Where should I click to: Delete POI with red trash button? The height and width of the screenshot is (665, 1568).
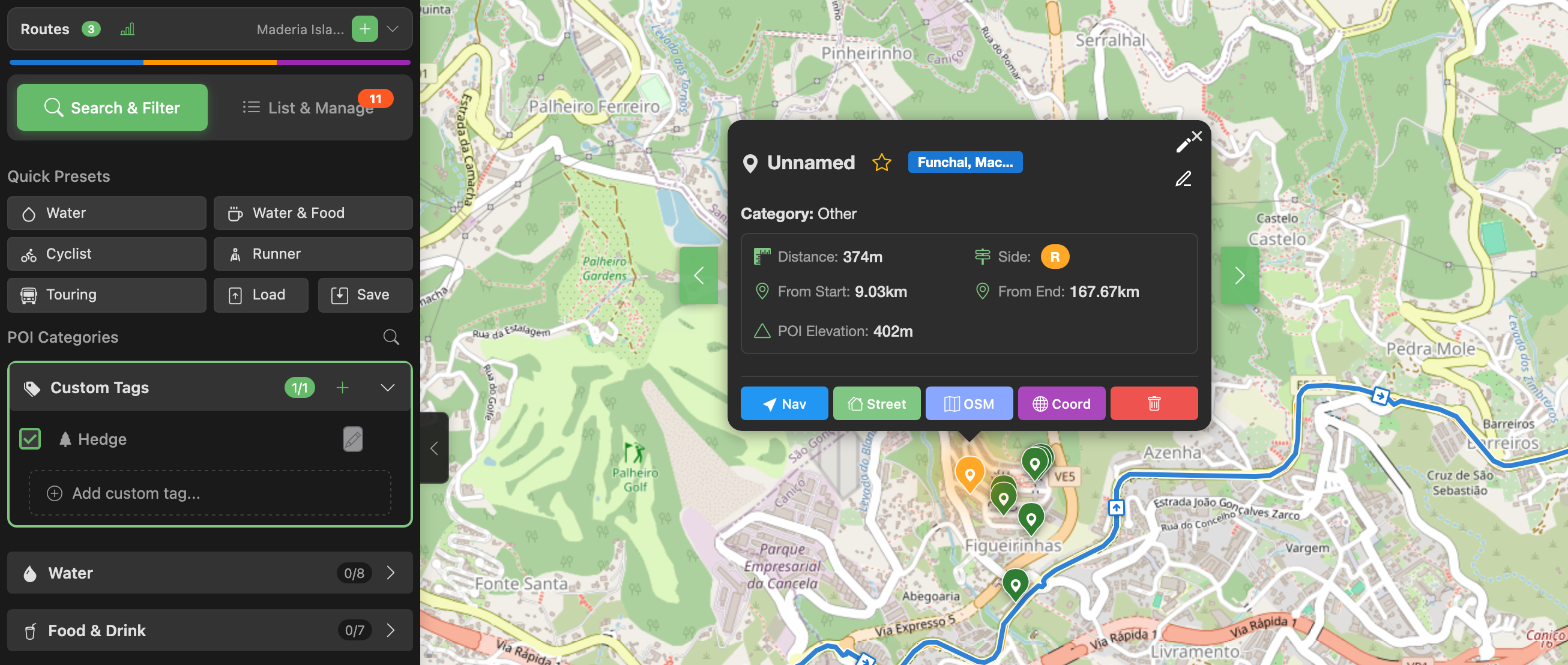(1153, 403)
